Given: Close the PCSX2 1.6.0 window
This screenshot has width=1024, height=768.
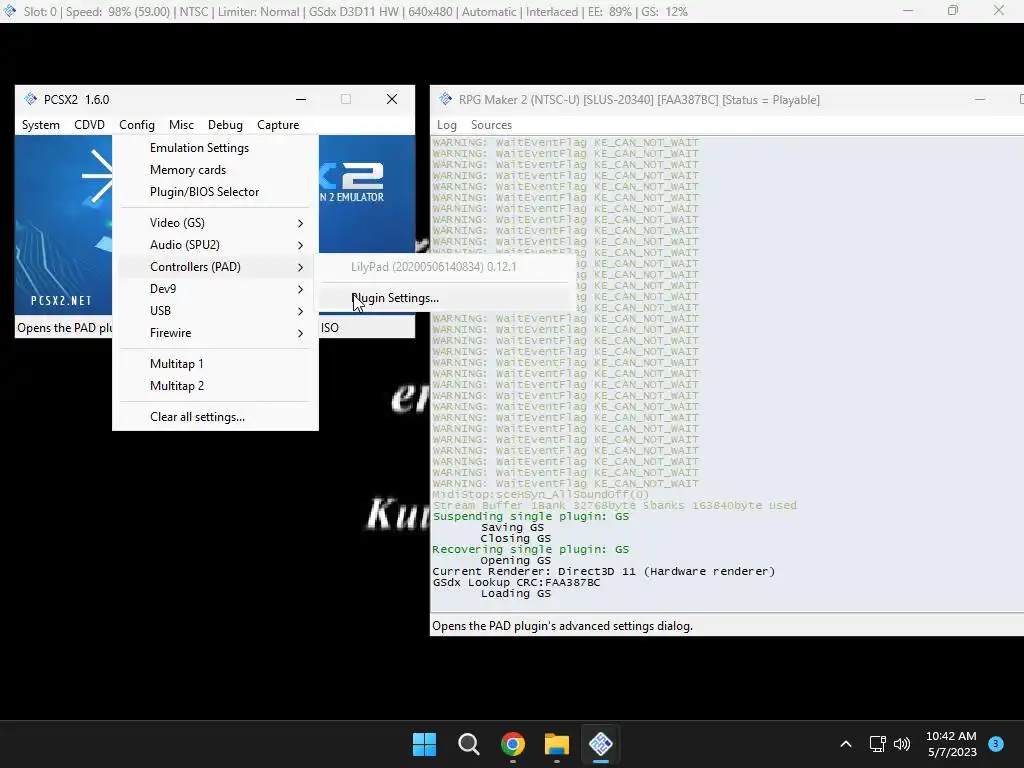Looking at the screenshot, I should pyautogui.click(x=392, y=99).
